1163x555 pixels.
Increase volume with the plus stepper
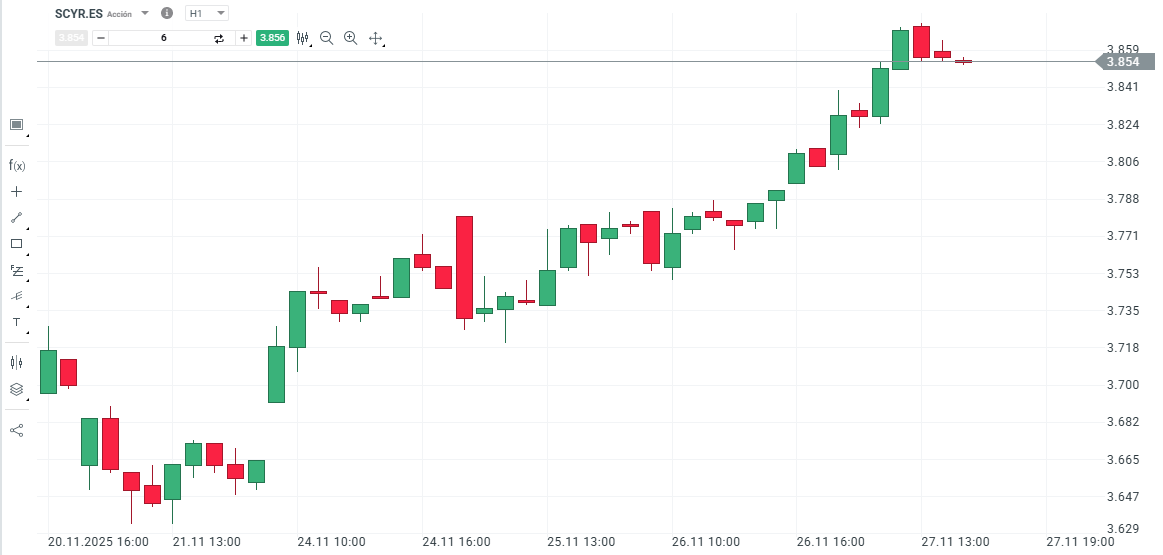click(243, 38)
